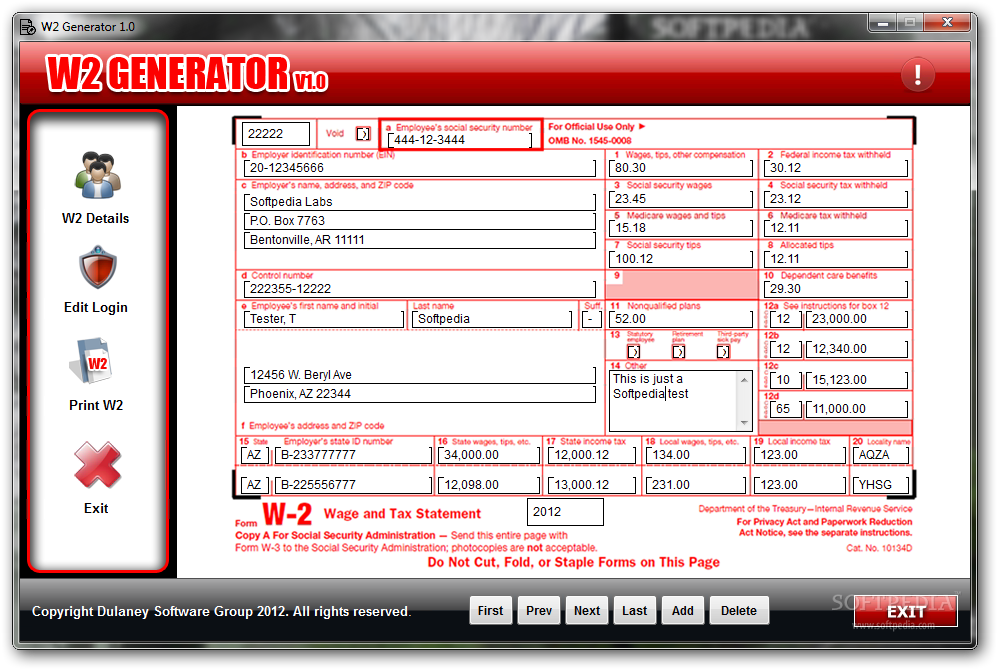Screen dimensions: 998x670
Task: Click nonqualified plans field 52.00
Action: pyautogui.click(x=680, y=319)
